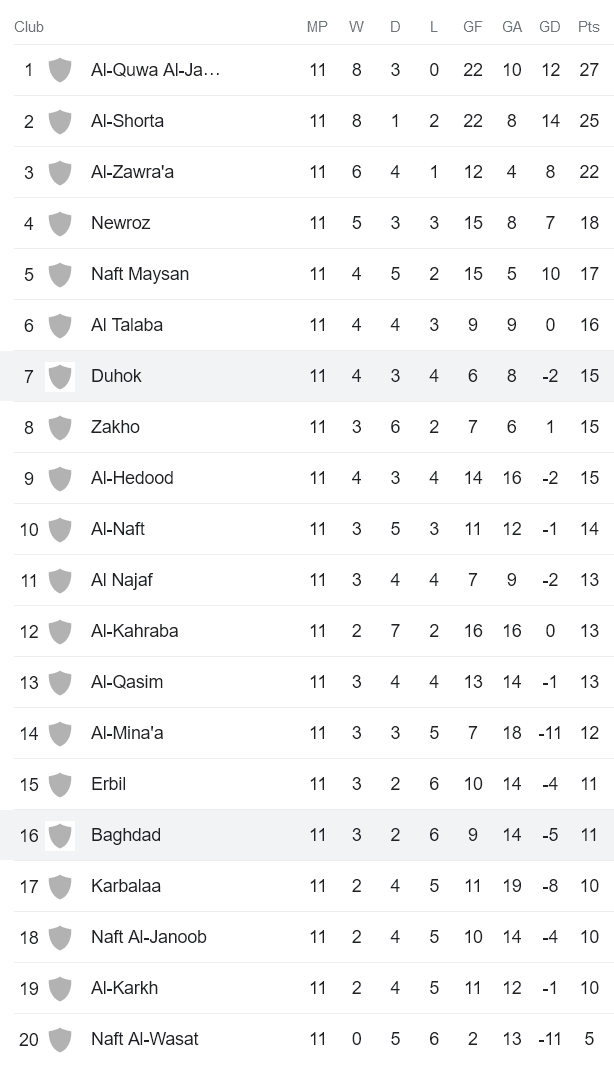Sort by the GF column header
This screenshot has height=1068, width=614.
472,28
